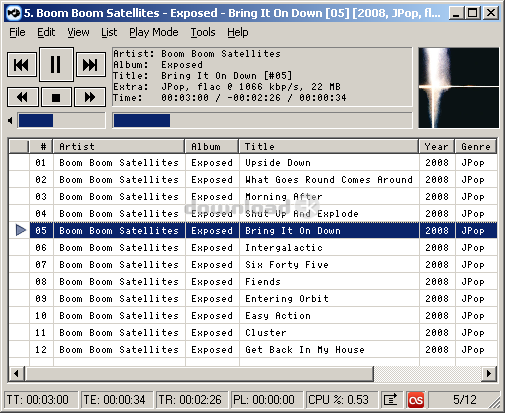
Task: Pause the current playback
Action: point(56,64)
